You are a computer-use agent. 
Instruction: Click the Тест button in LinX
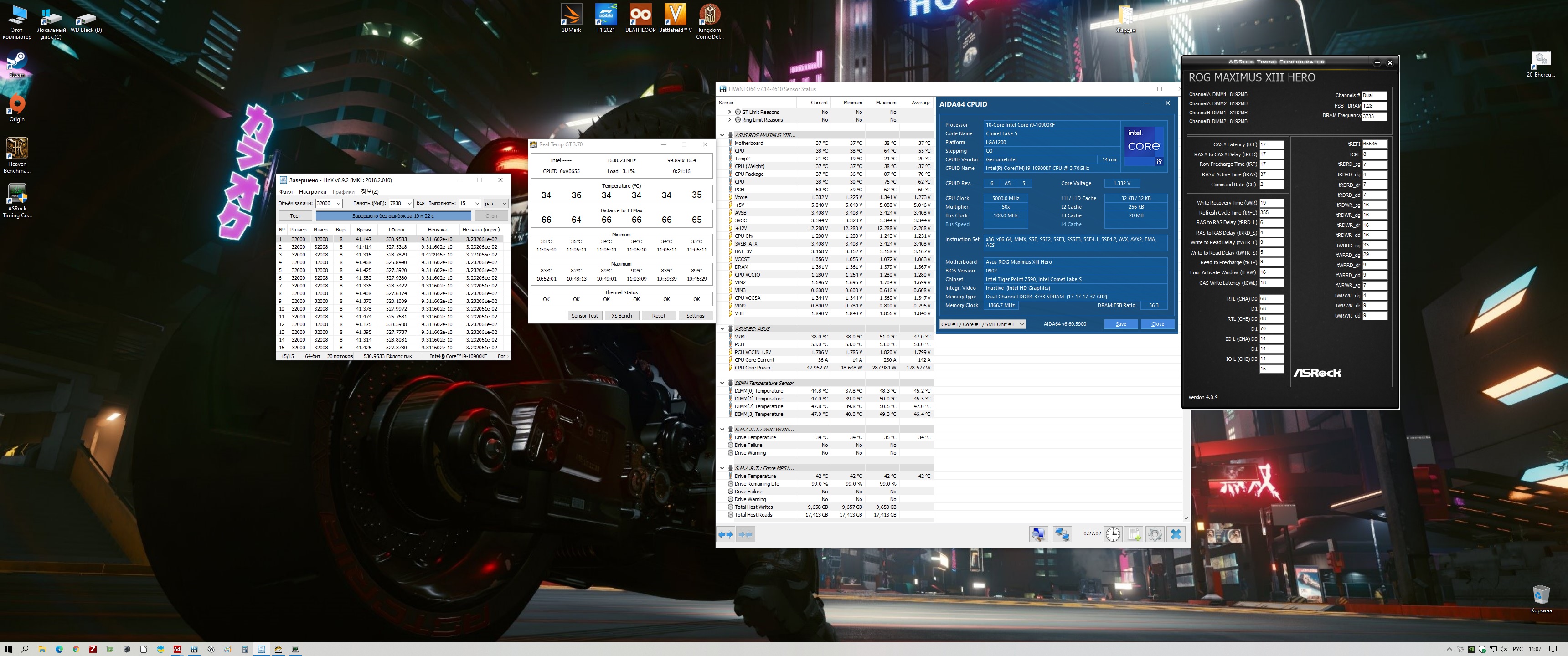pyautogui.click(x=295, y=216)
